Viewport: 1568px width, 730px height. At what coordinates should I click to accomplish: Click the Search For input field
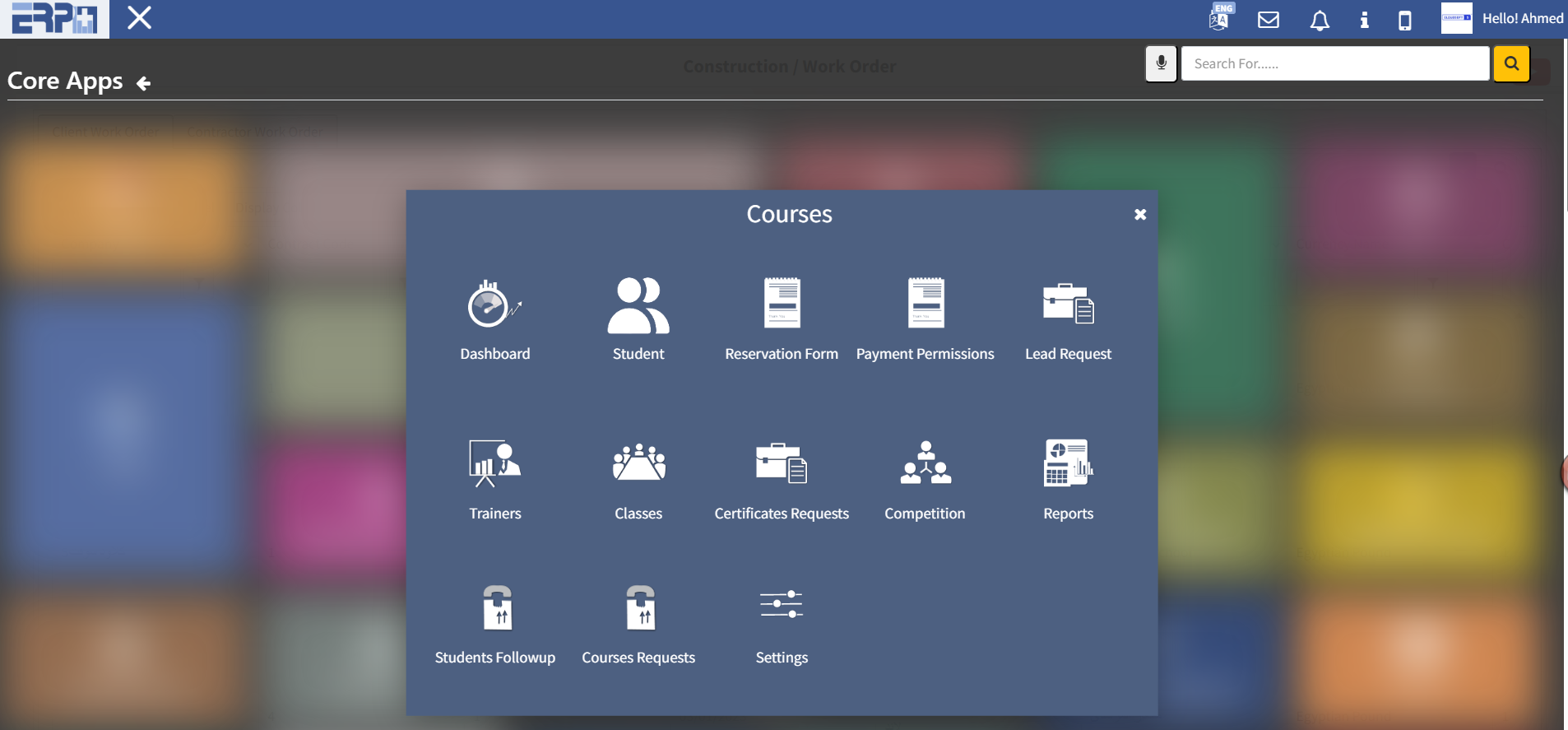[1334, 64]
